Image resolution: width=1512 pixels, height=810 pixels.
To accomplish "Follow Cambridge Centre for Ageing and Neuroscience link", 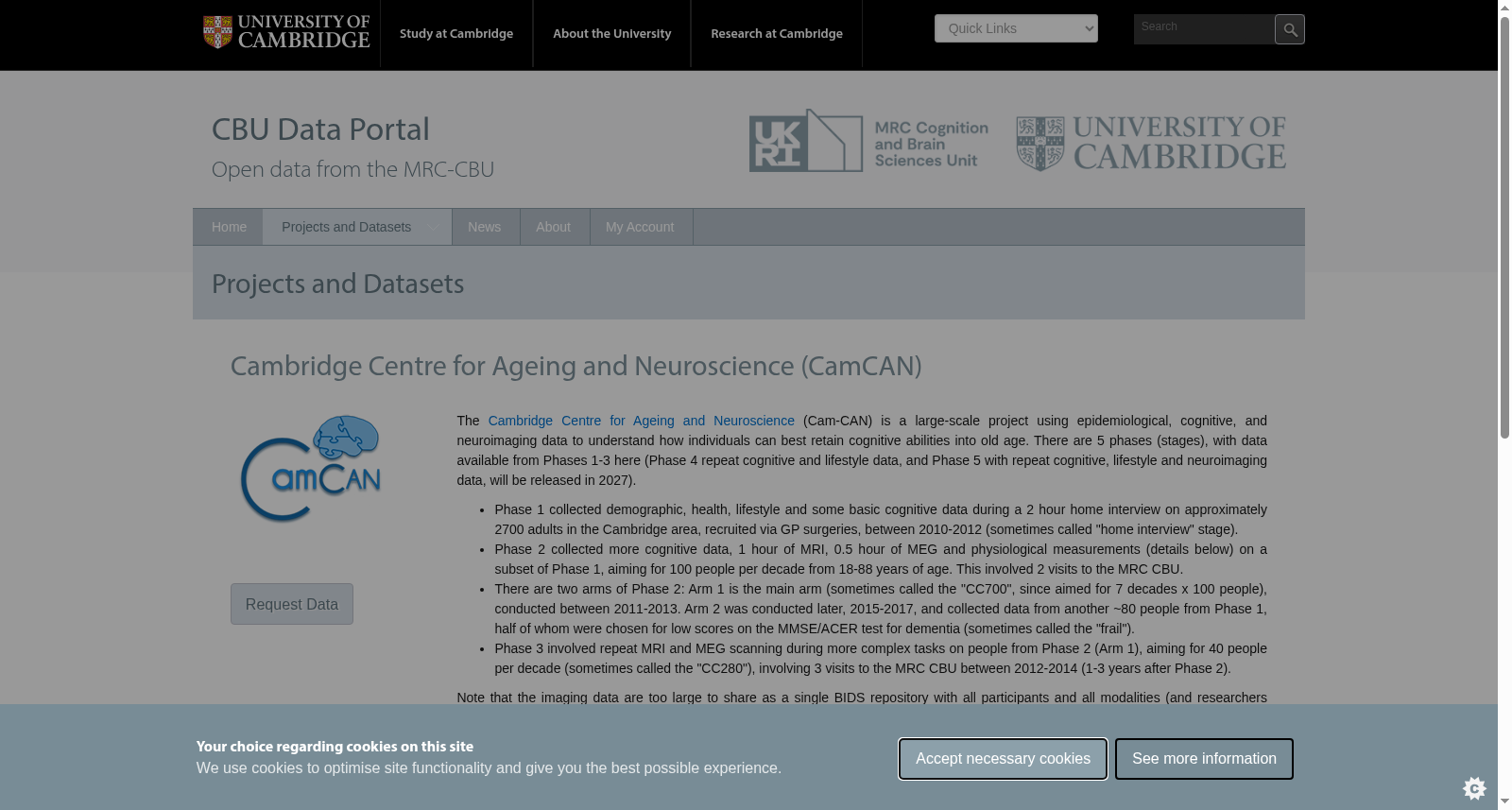I will point(641,421).
